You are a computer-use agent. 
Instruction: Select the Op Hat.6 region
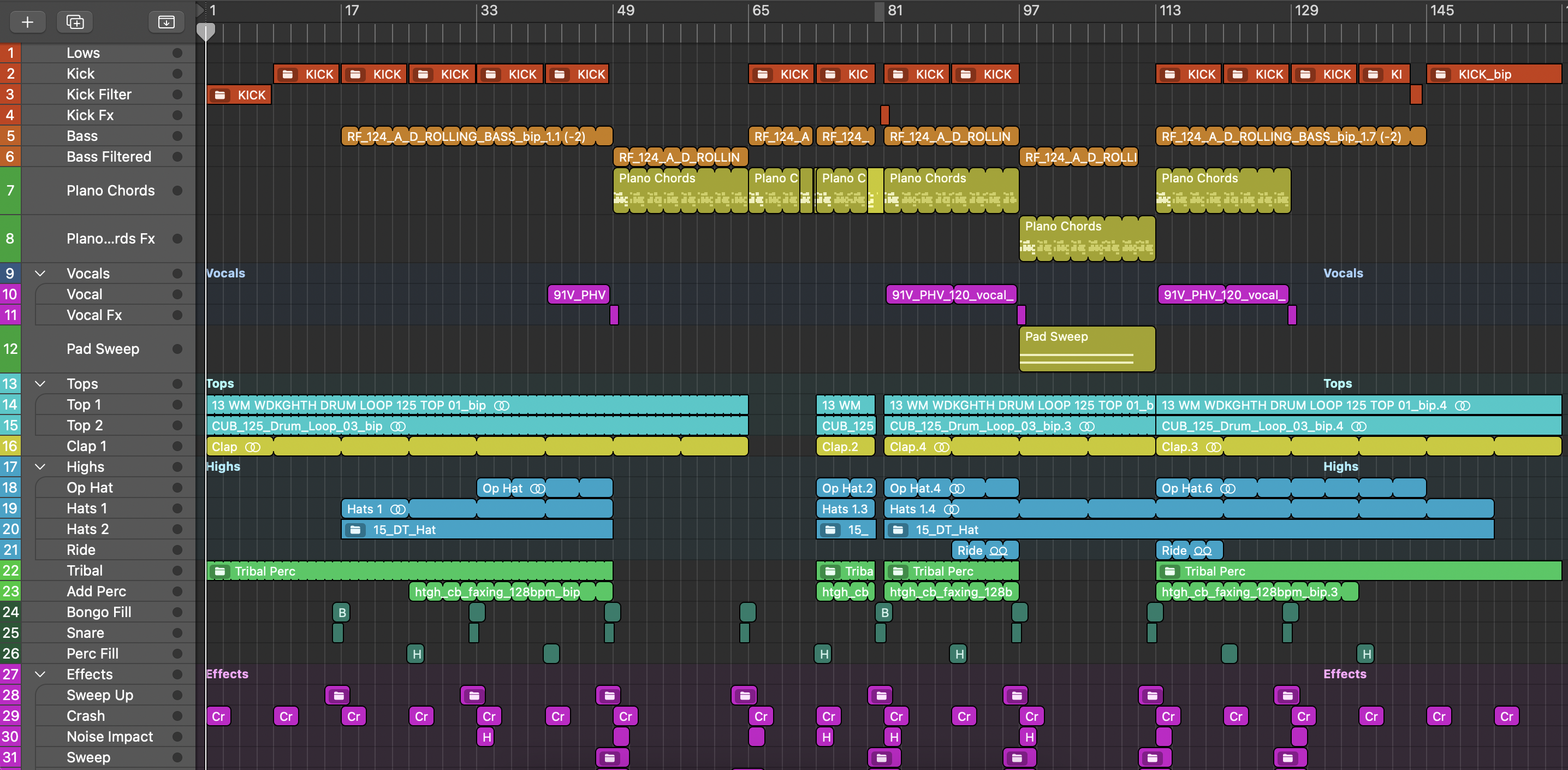coord(1291,488)
